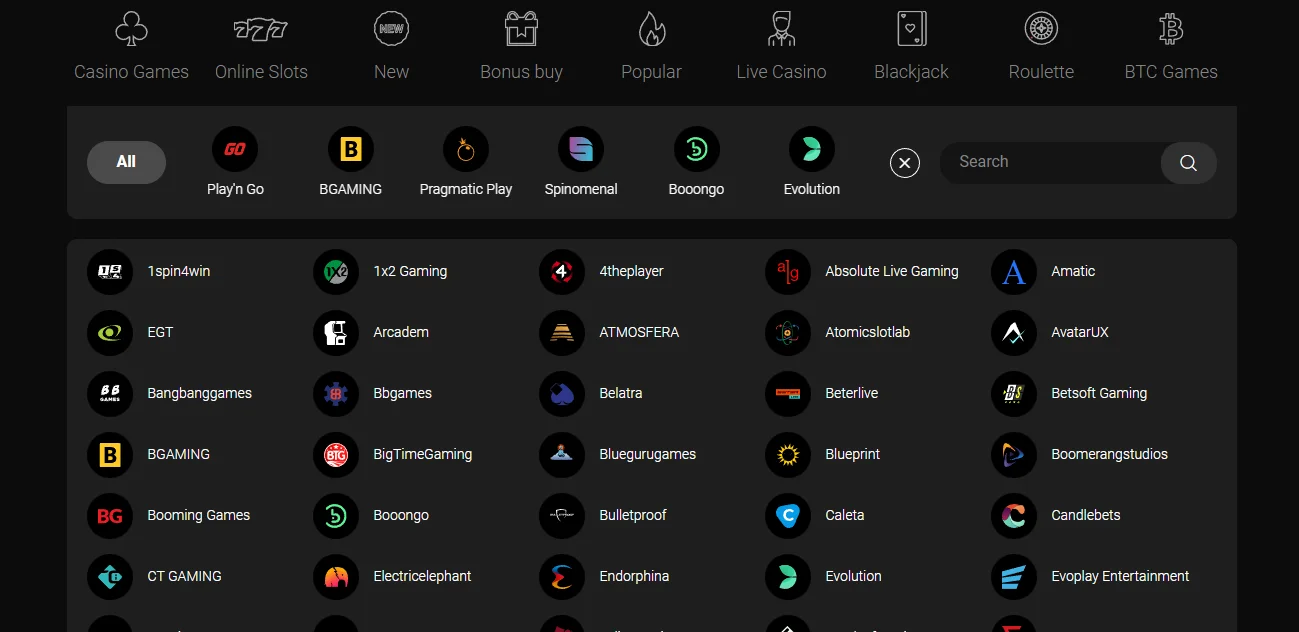The width and height of the screenshot is (1299, 632).
Task: Open Blueprint provider games
Action: click(823, 455)
